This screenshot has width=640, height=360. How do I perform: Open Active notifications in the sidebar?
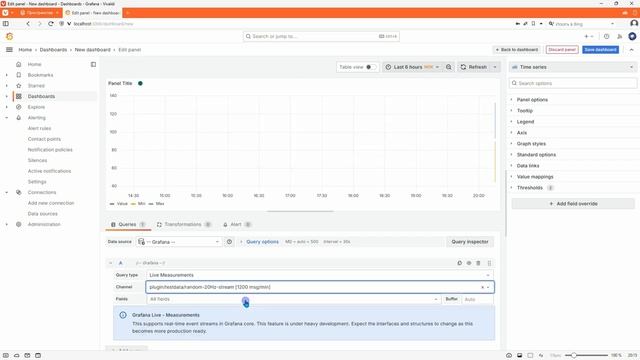click(x=49, y=171)
